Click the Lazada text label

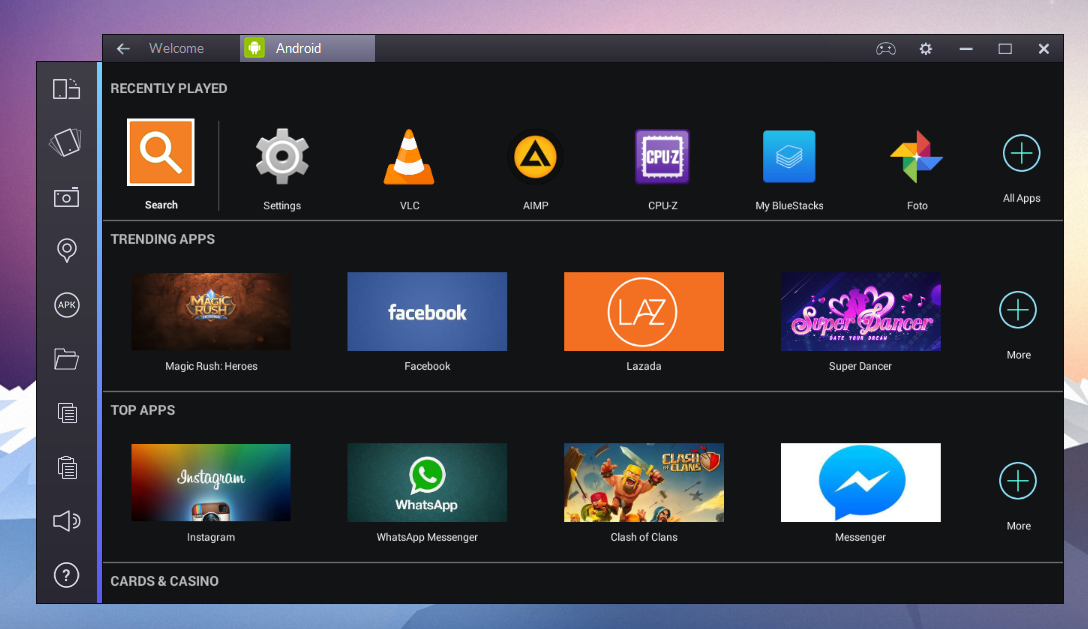[x=644, y=366]
